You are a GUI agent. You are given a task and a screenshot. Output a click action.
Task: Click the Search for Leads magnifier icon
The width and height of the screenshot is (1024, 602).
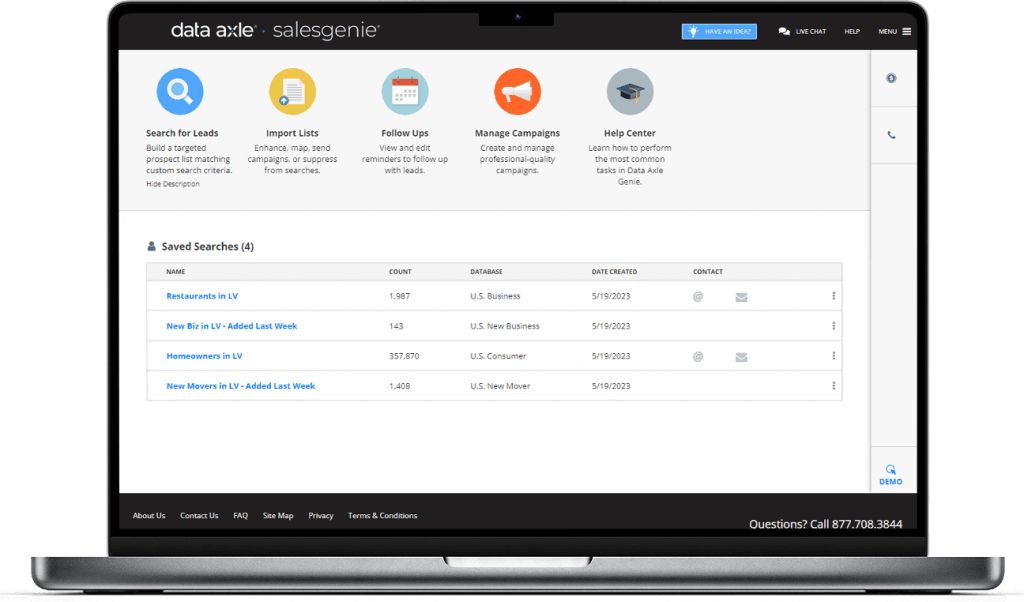[180, 93]
